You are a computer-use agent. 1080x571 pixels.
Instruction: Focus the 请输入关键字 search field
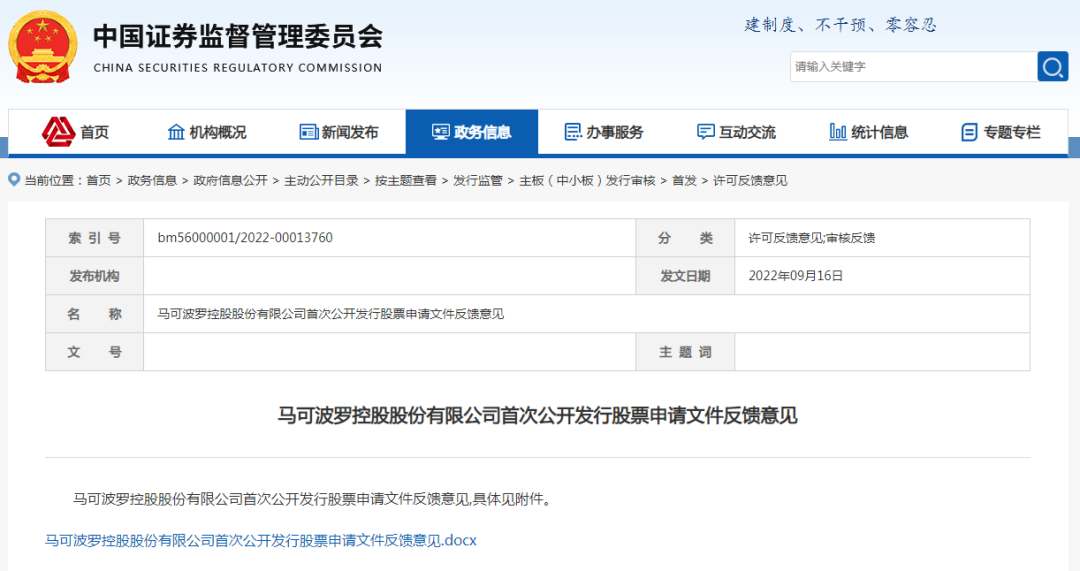913,67
